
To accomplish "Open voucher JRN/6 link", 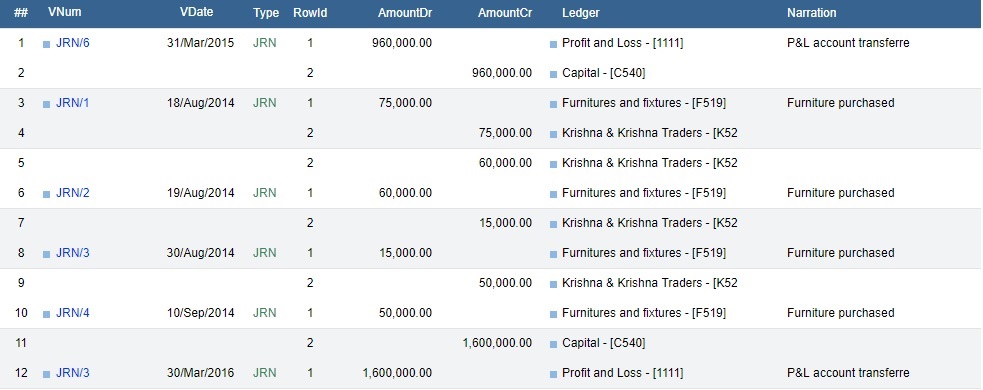I will (x=73, y=43).
